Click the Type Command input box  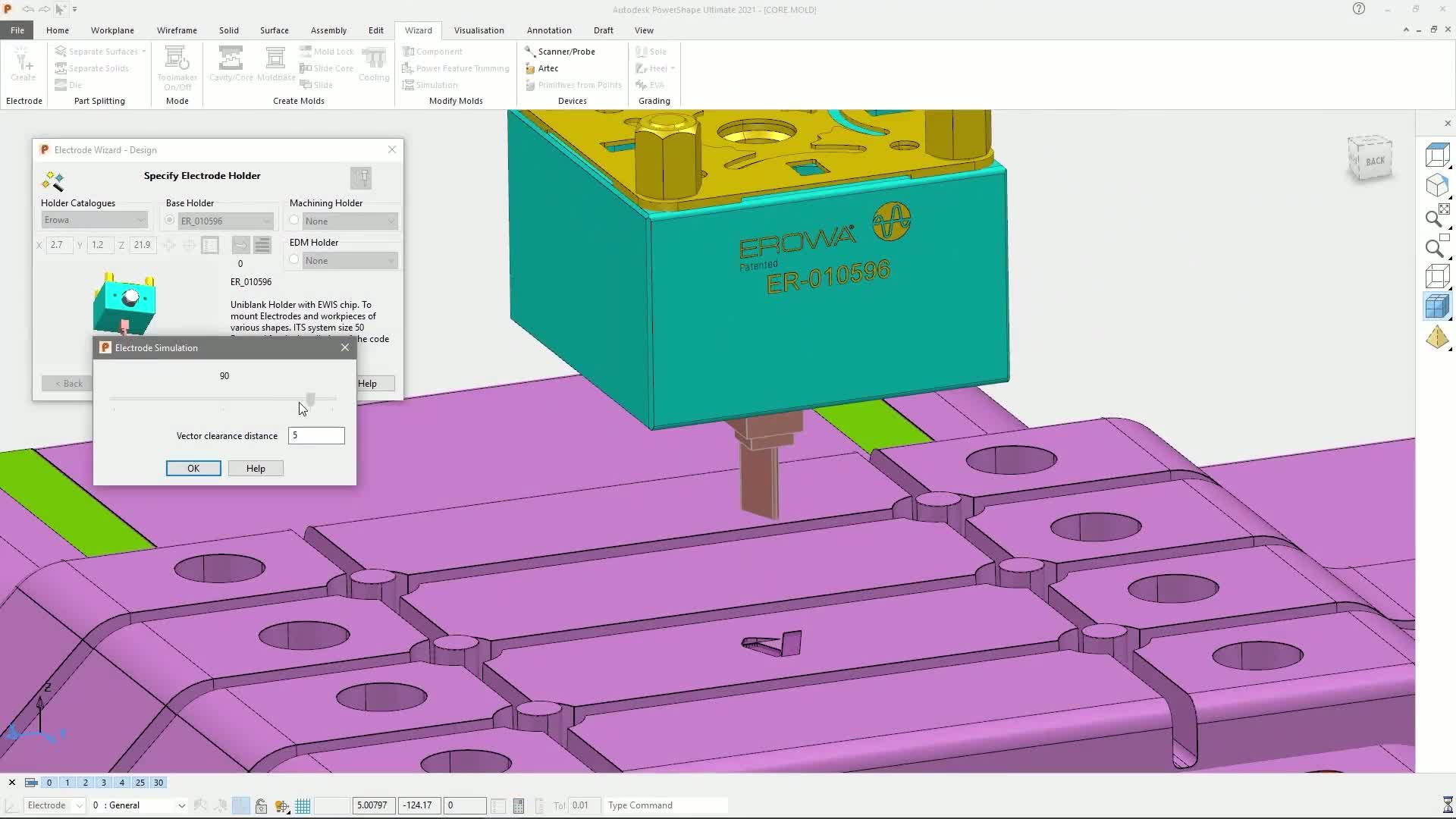click(x=666, y=805)
